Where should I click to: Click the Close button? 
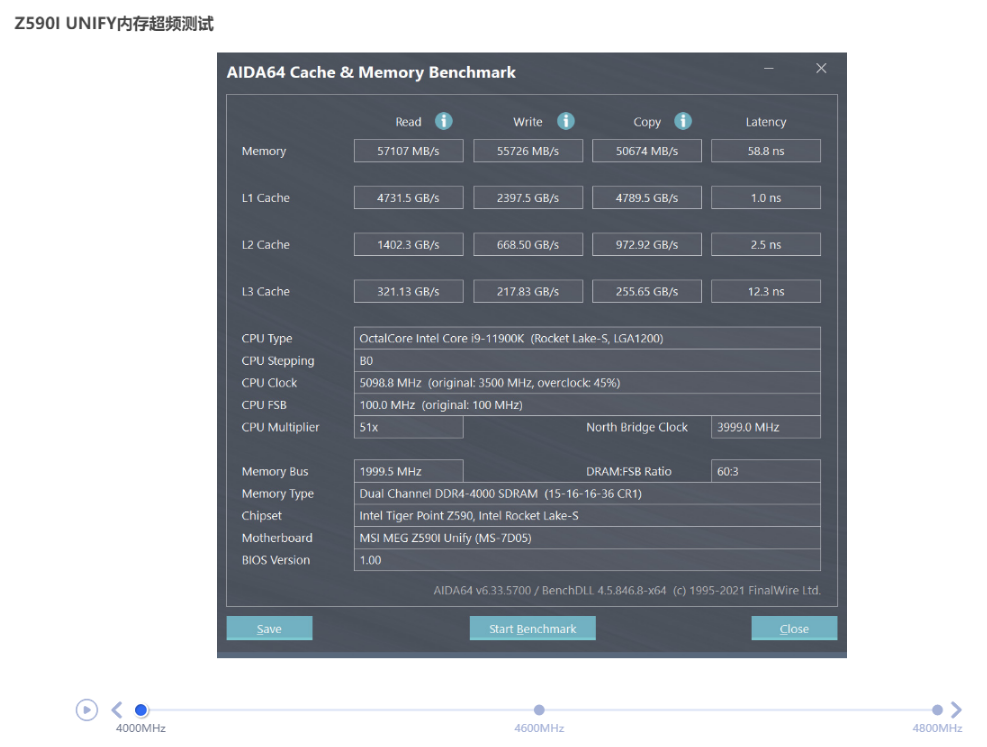point(794,628)
